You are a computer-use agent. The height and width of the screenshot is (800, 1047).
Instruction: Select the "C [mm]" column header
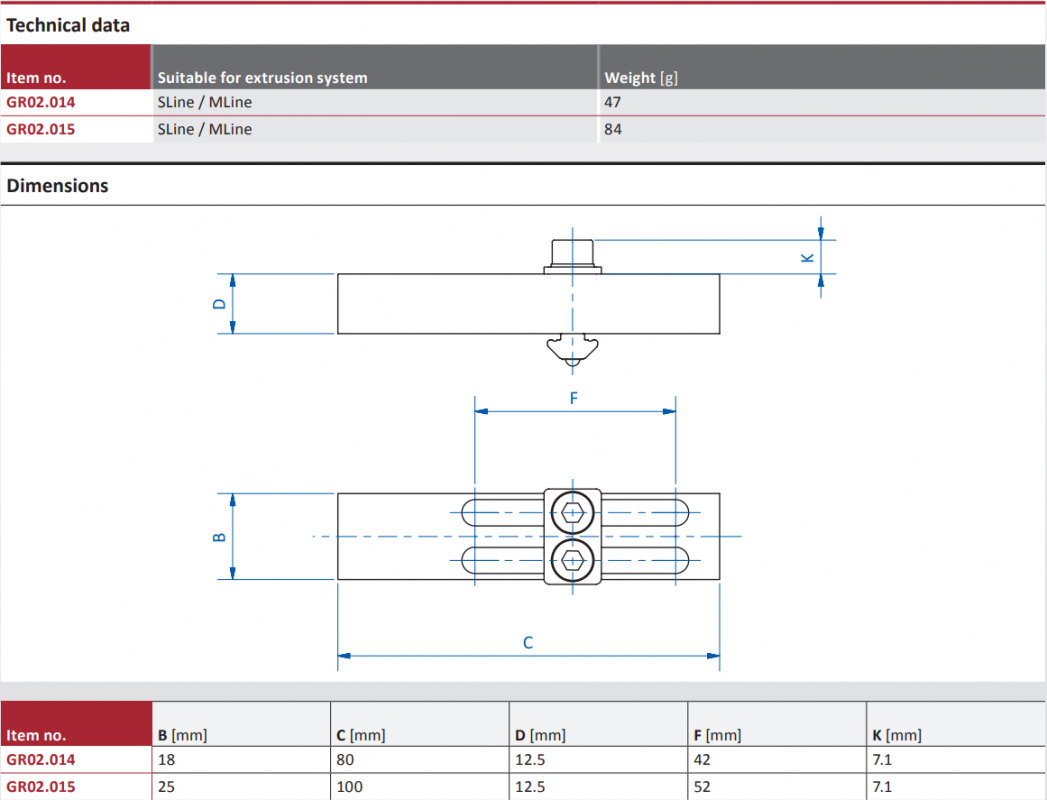361,735
